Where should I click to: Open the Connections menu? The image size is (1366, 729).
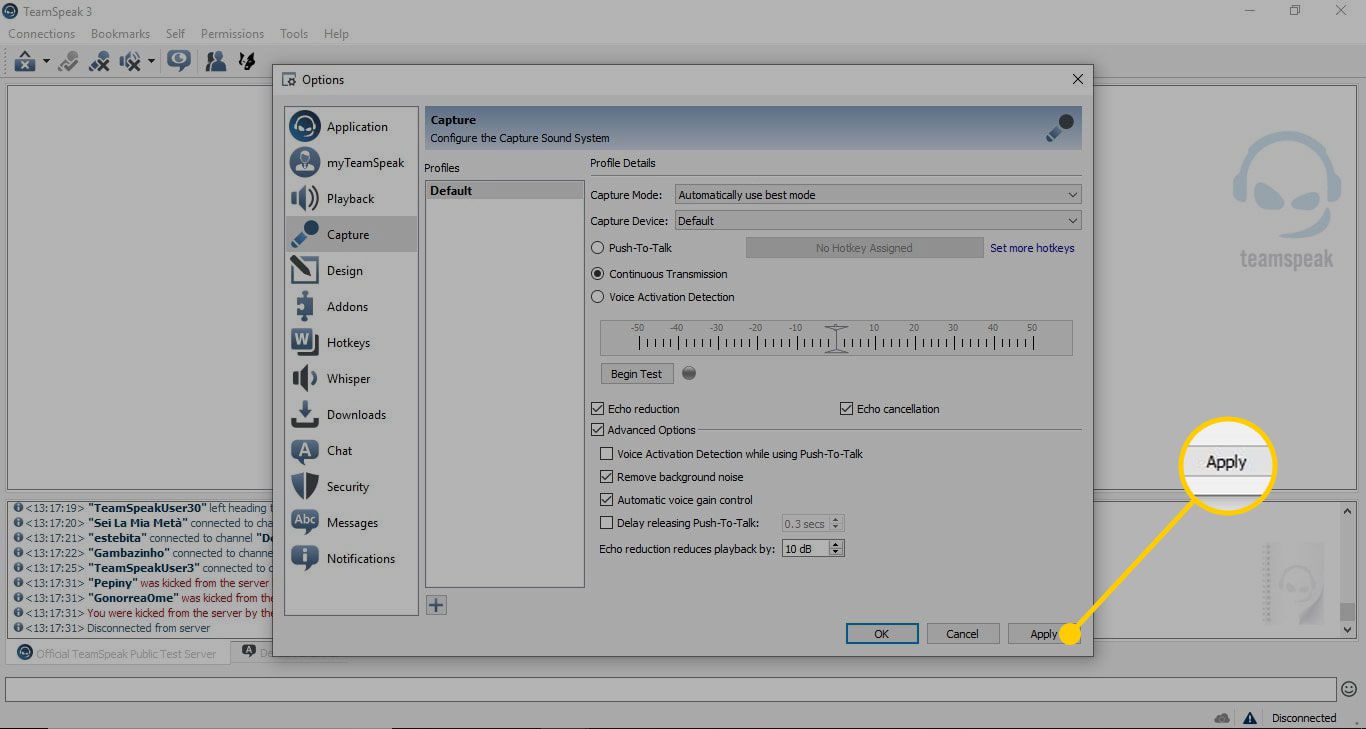click(42, 34)
